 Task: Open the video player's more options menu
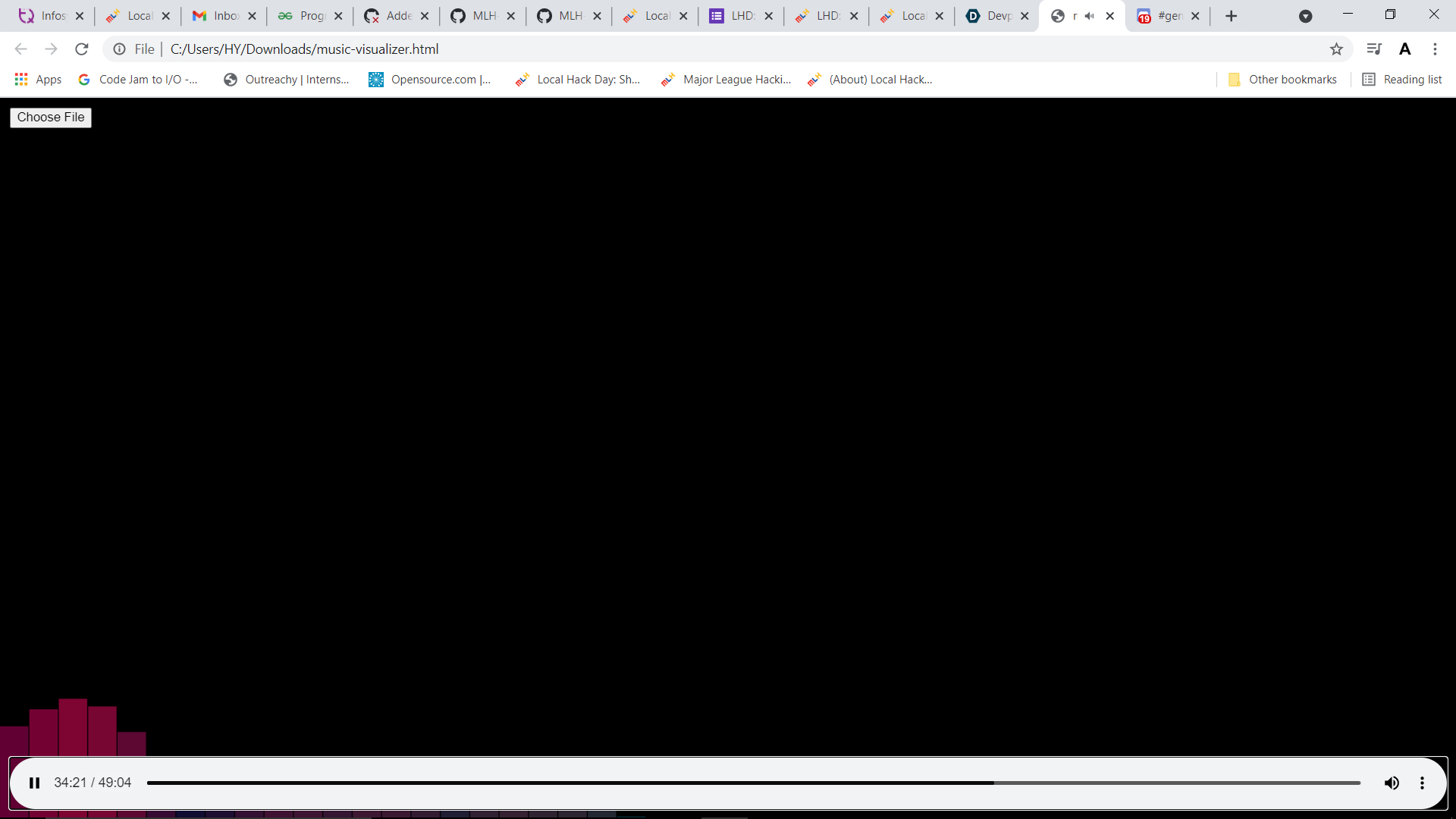tap(1423, 783)
